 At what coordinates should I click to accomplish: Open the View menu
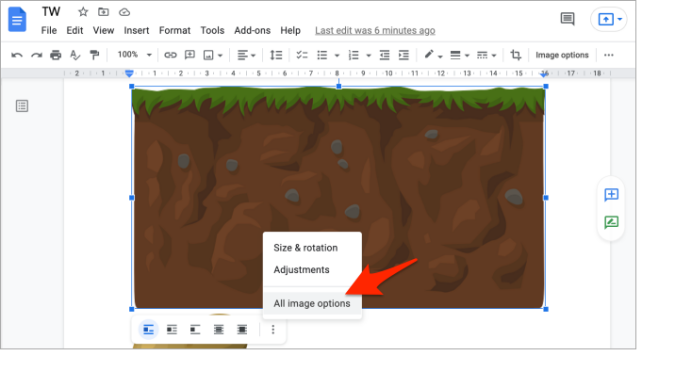click(103, 31)
